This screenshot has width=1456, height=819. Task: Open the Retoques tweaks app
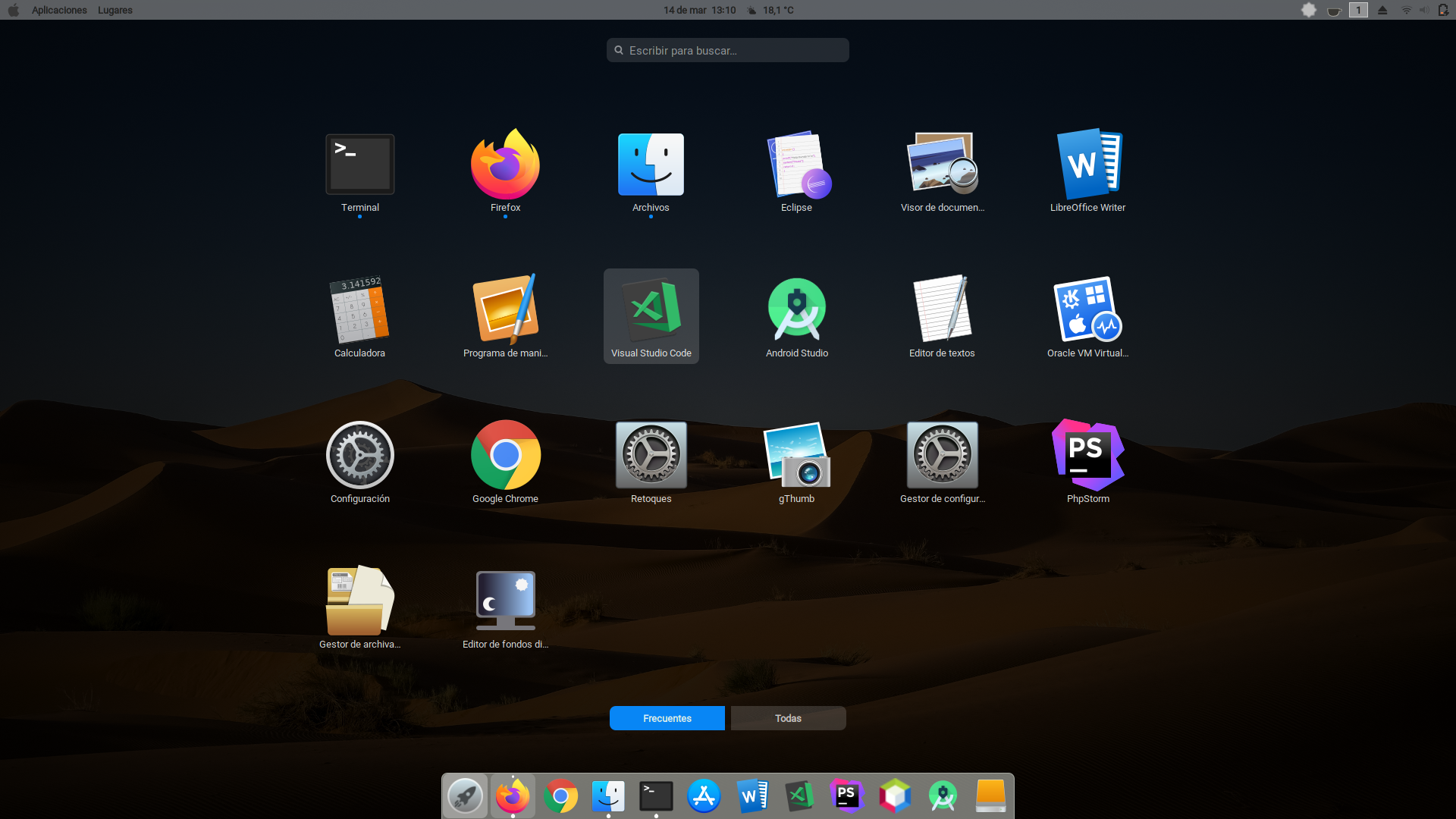tap(651, 463)
